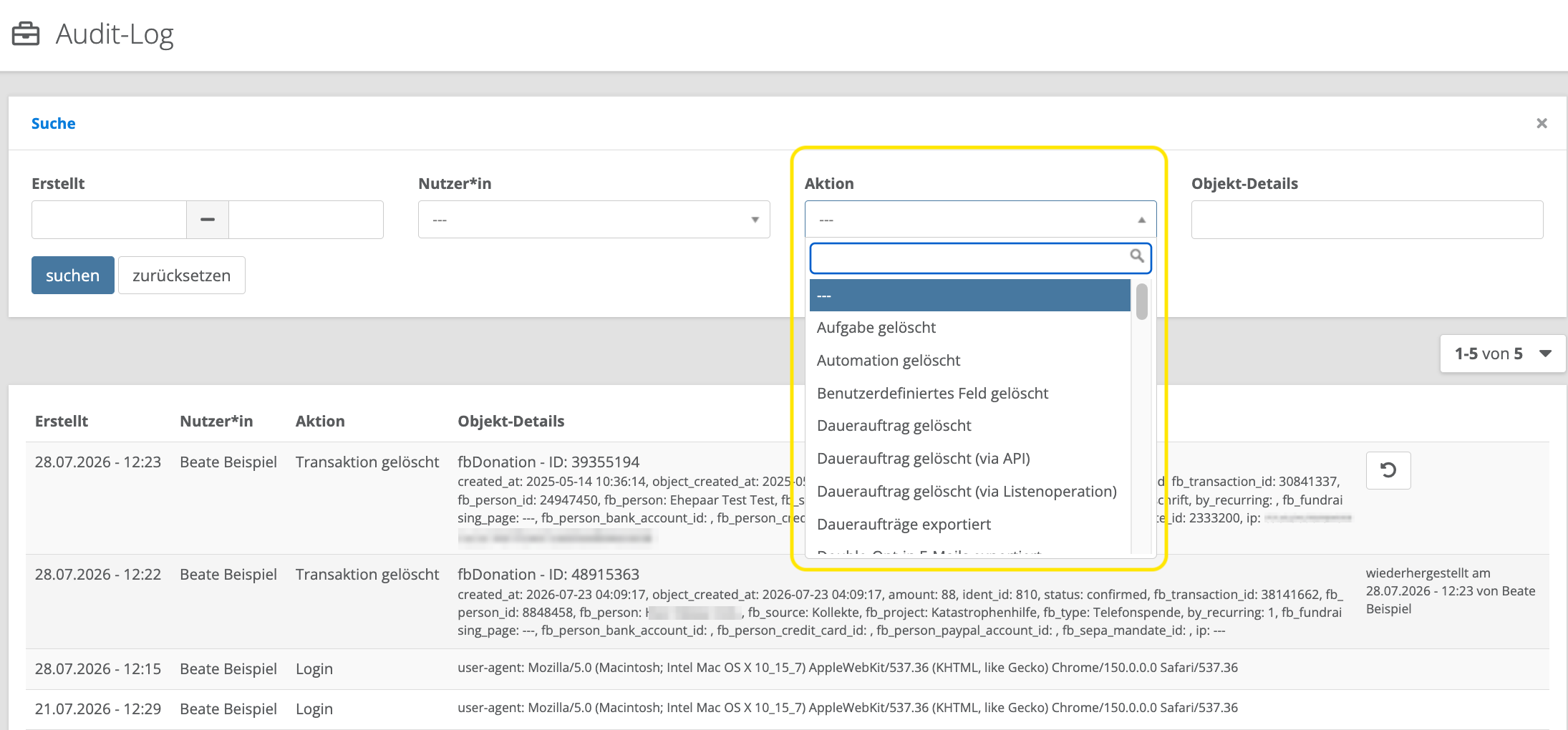
Task: Select 'Aufgabe gelöscht' option
Action: click(969, 328)
